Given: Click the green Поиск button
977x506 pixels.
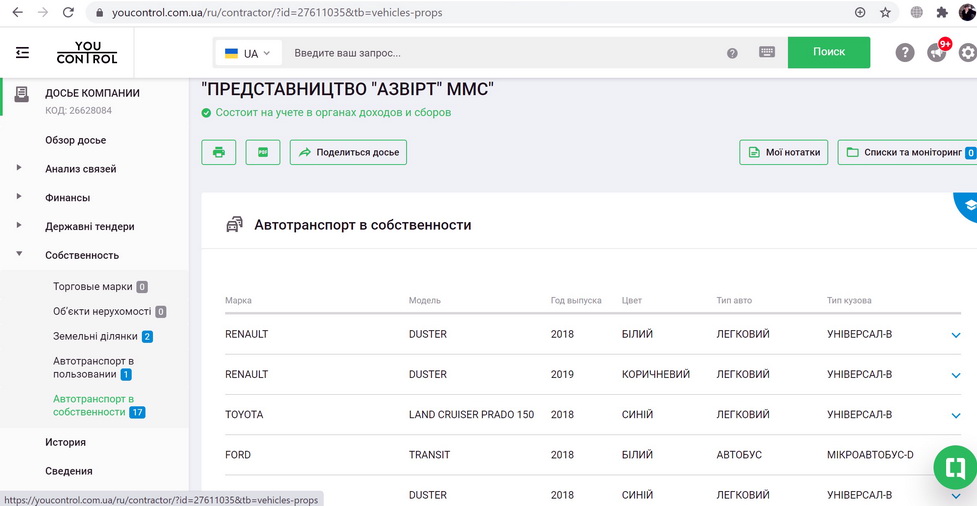Looking at the screenshot, I should pyautogui.click(x=829, y=52).
